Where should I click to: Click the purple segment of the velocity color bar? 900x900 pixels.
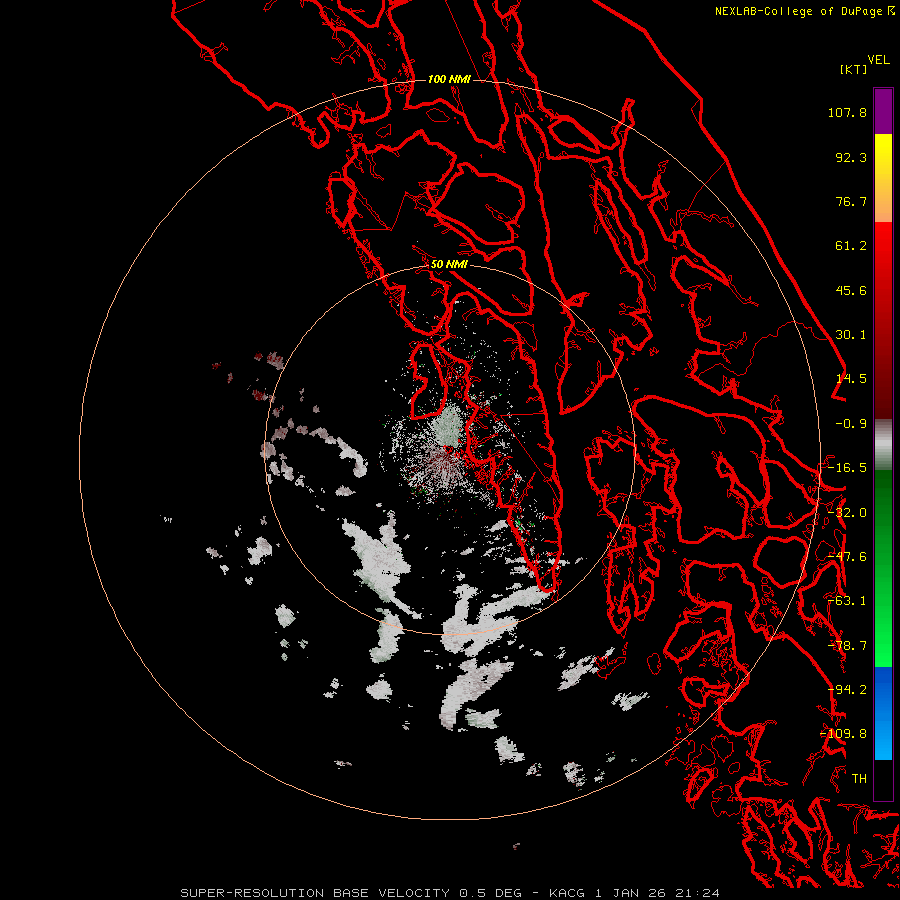point(883,111)
